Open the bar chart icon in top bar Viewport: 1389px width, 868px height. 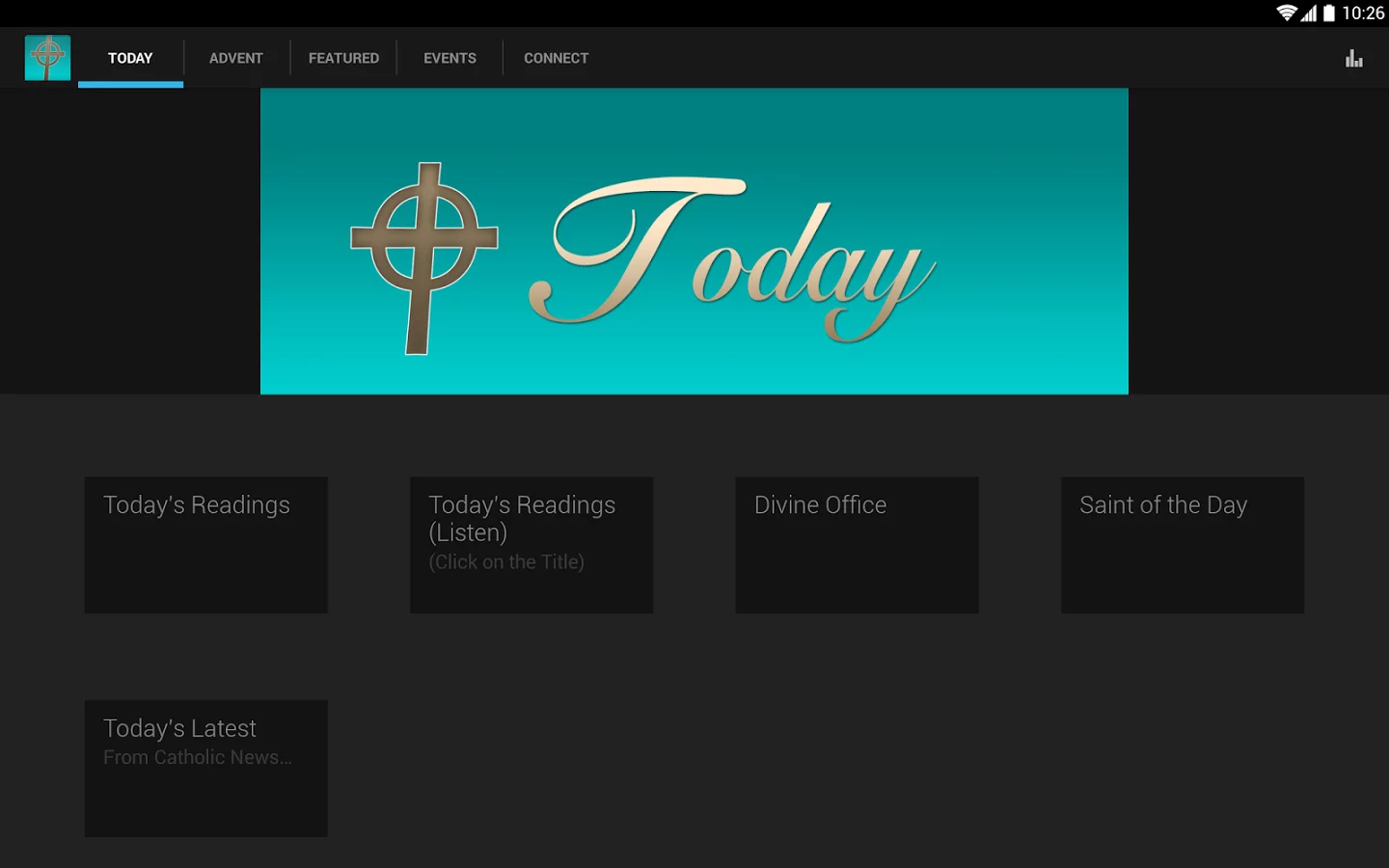(1354, 58)
